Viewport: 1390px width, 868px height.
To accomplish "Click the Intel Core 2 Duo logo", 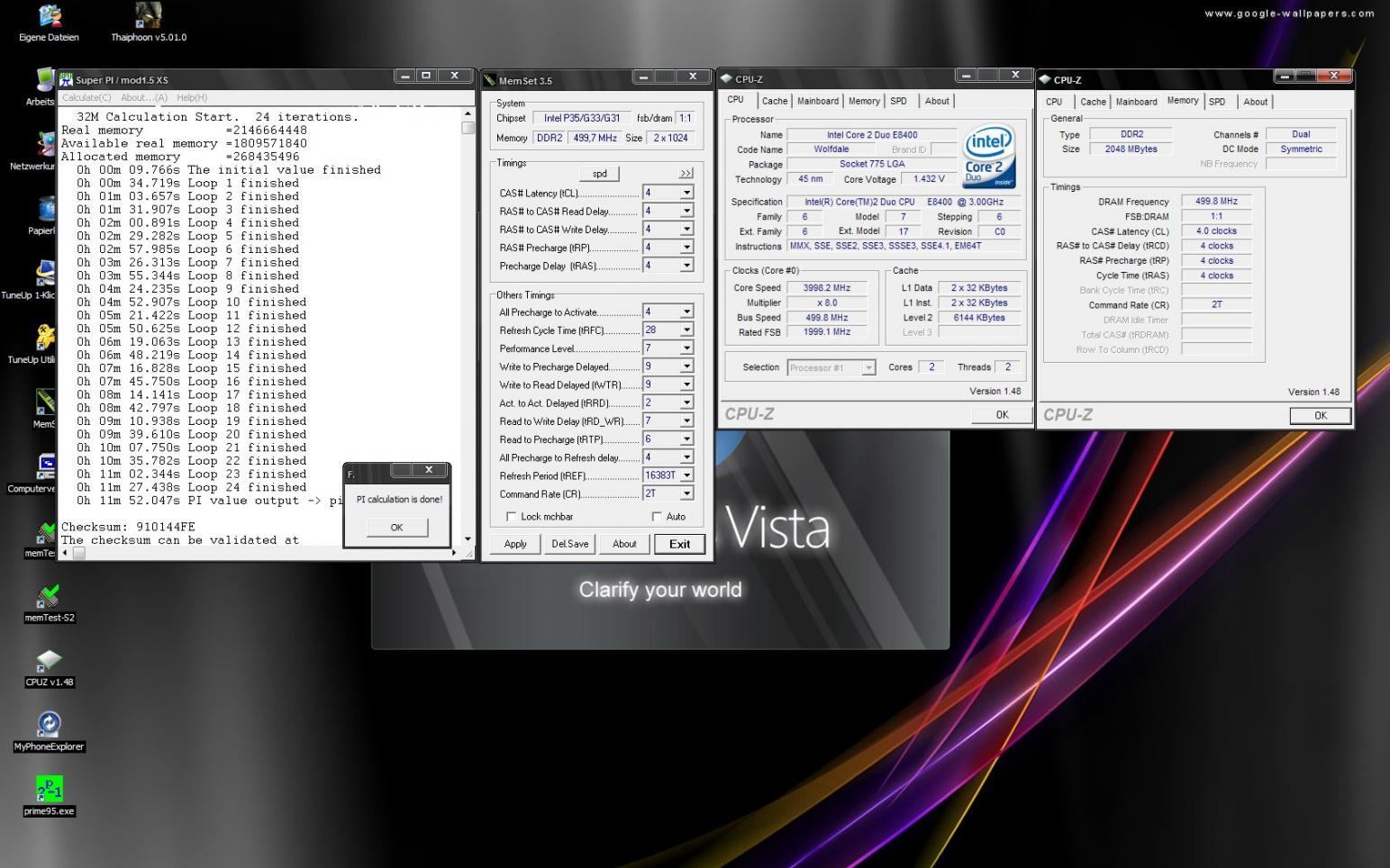I will pos(989,157).
